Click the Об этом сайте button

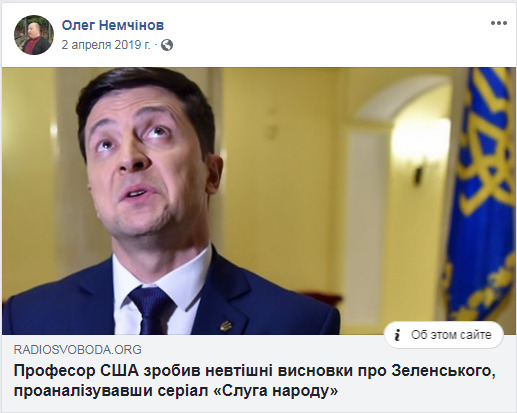[x=444, y=335]
